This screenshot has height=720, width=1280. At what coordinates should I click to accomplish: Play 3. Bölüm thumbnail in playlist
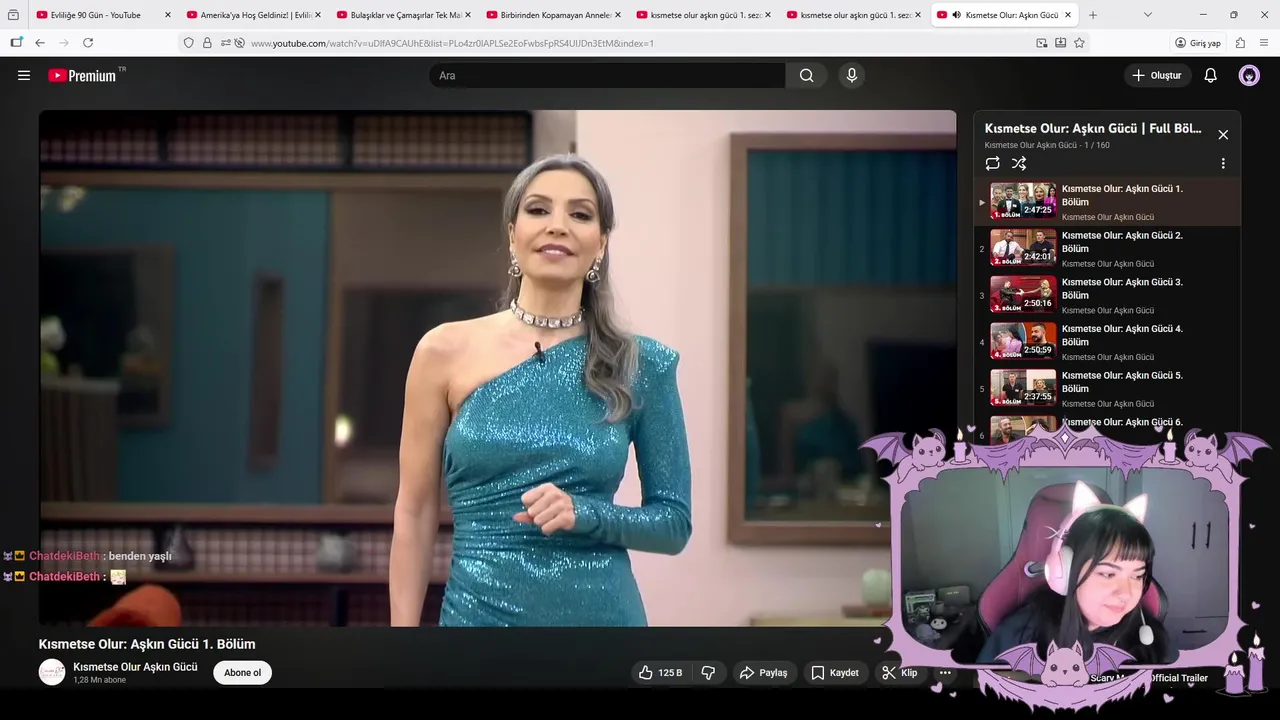coord(1023,294)
